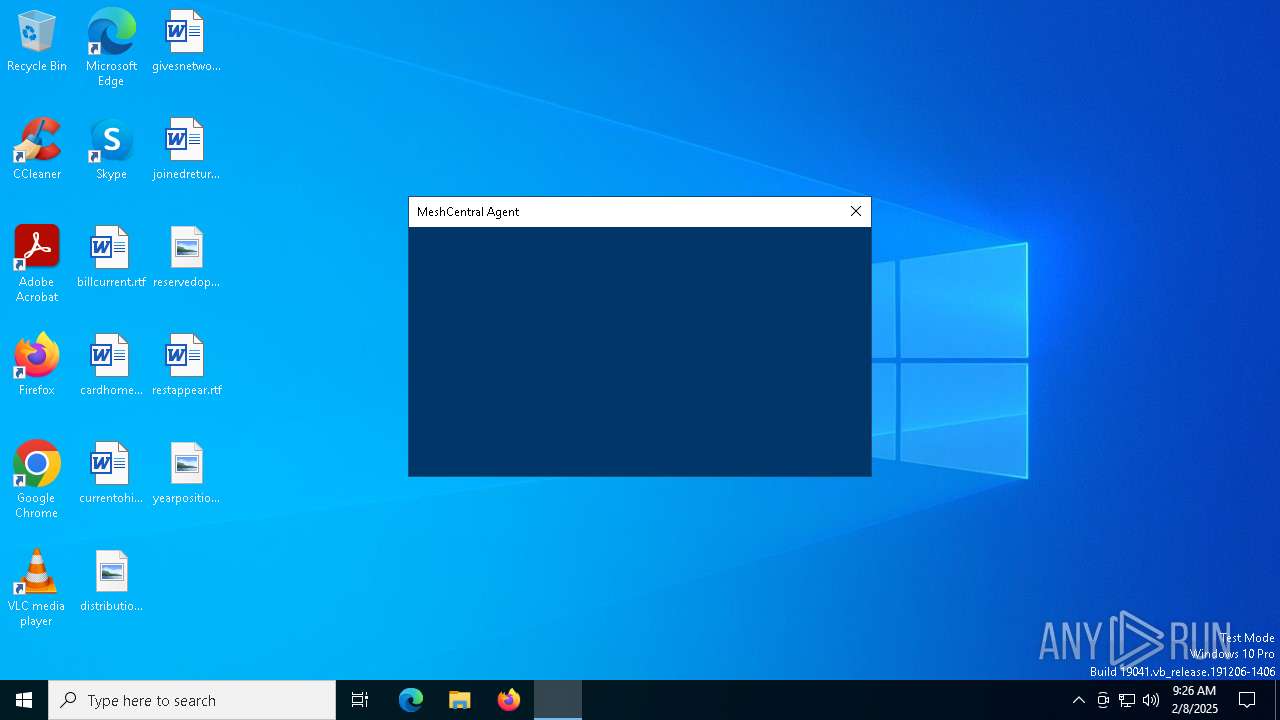Select the Microsoft Edge desktop shortcut

coord(111,47)
